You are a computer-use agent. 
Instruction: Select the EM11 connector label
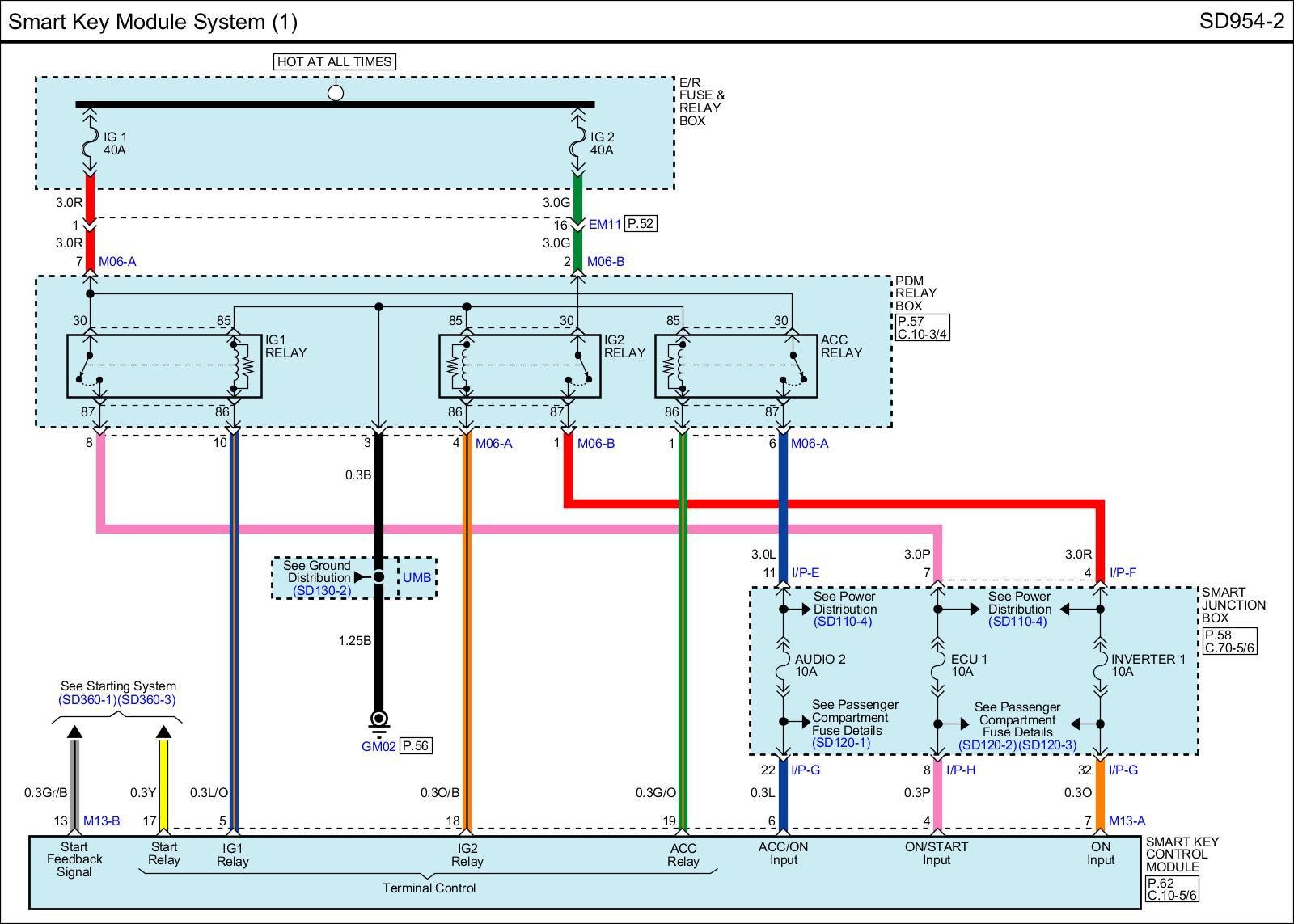[x=604, y=225]
